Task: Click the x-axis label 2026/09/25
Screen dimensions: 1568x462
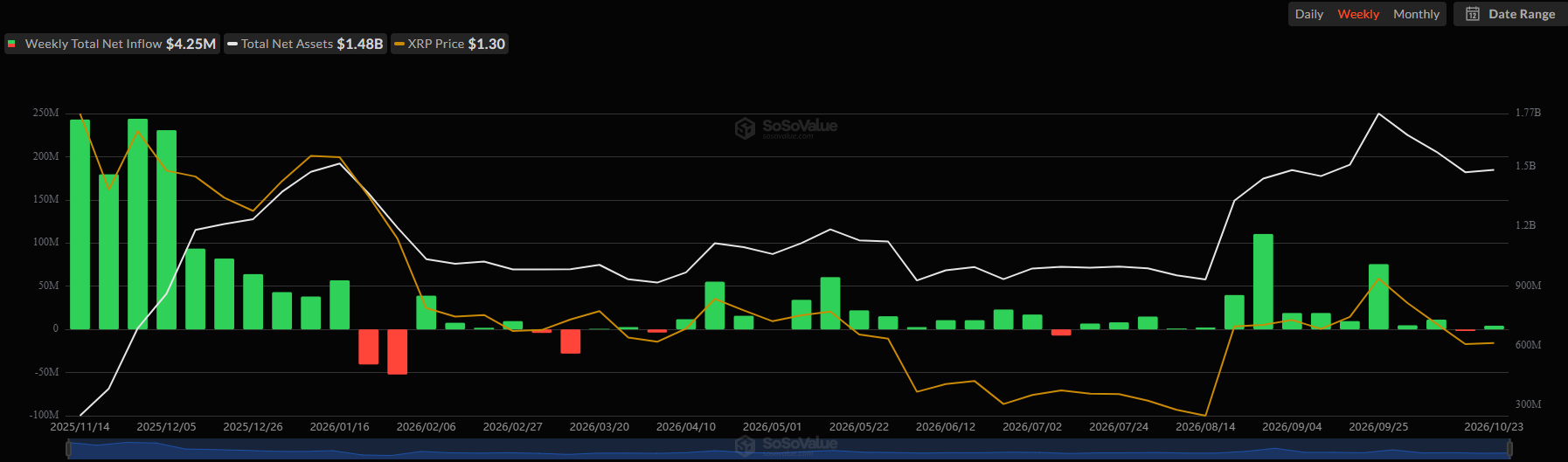Action: 1378,427
